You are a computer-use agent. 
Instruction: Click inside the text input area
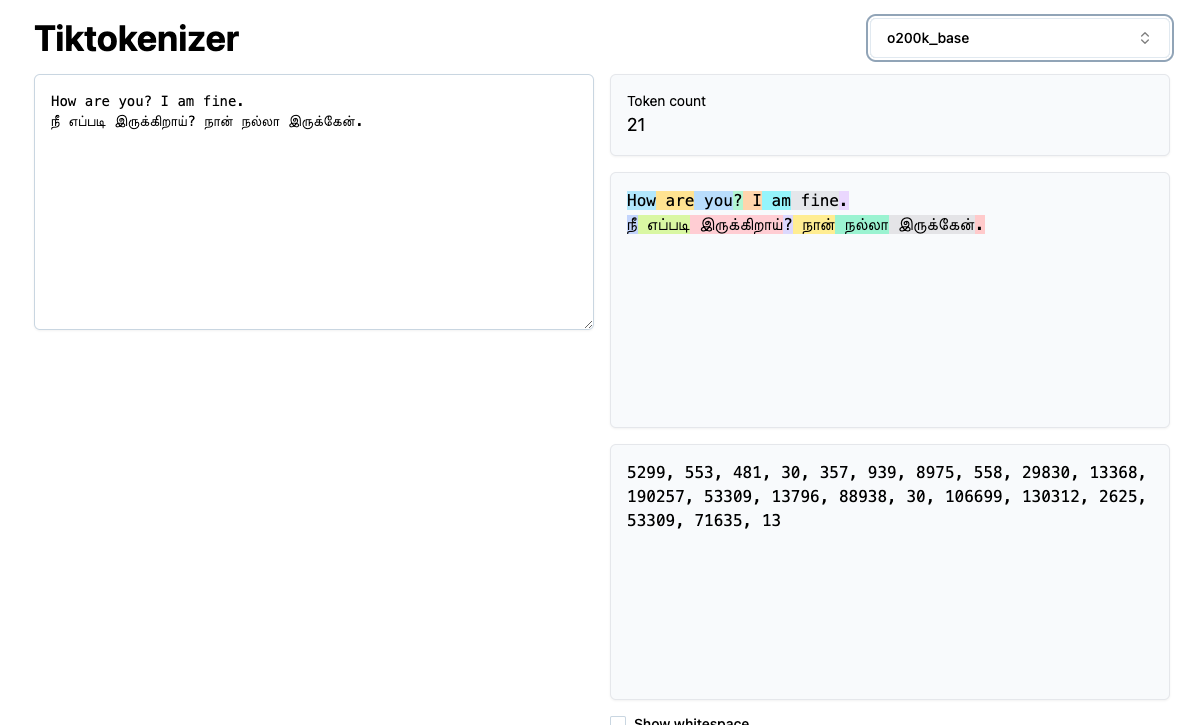click(314, 202)
